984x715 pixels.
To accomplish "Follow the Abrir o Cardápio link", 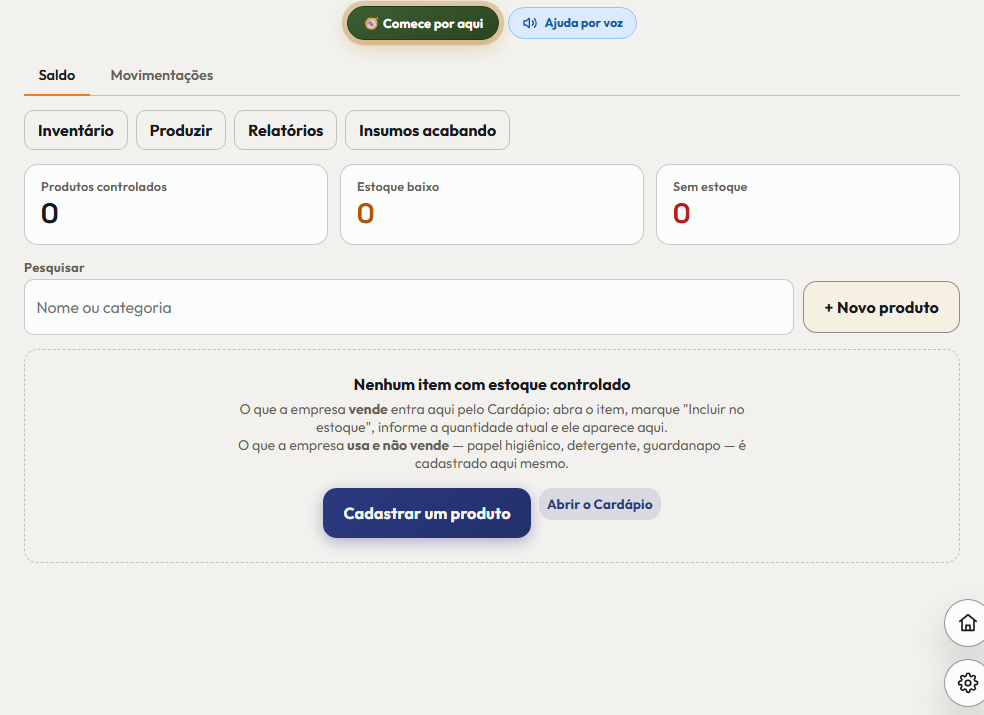I will click(x=600, y=504).
